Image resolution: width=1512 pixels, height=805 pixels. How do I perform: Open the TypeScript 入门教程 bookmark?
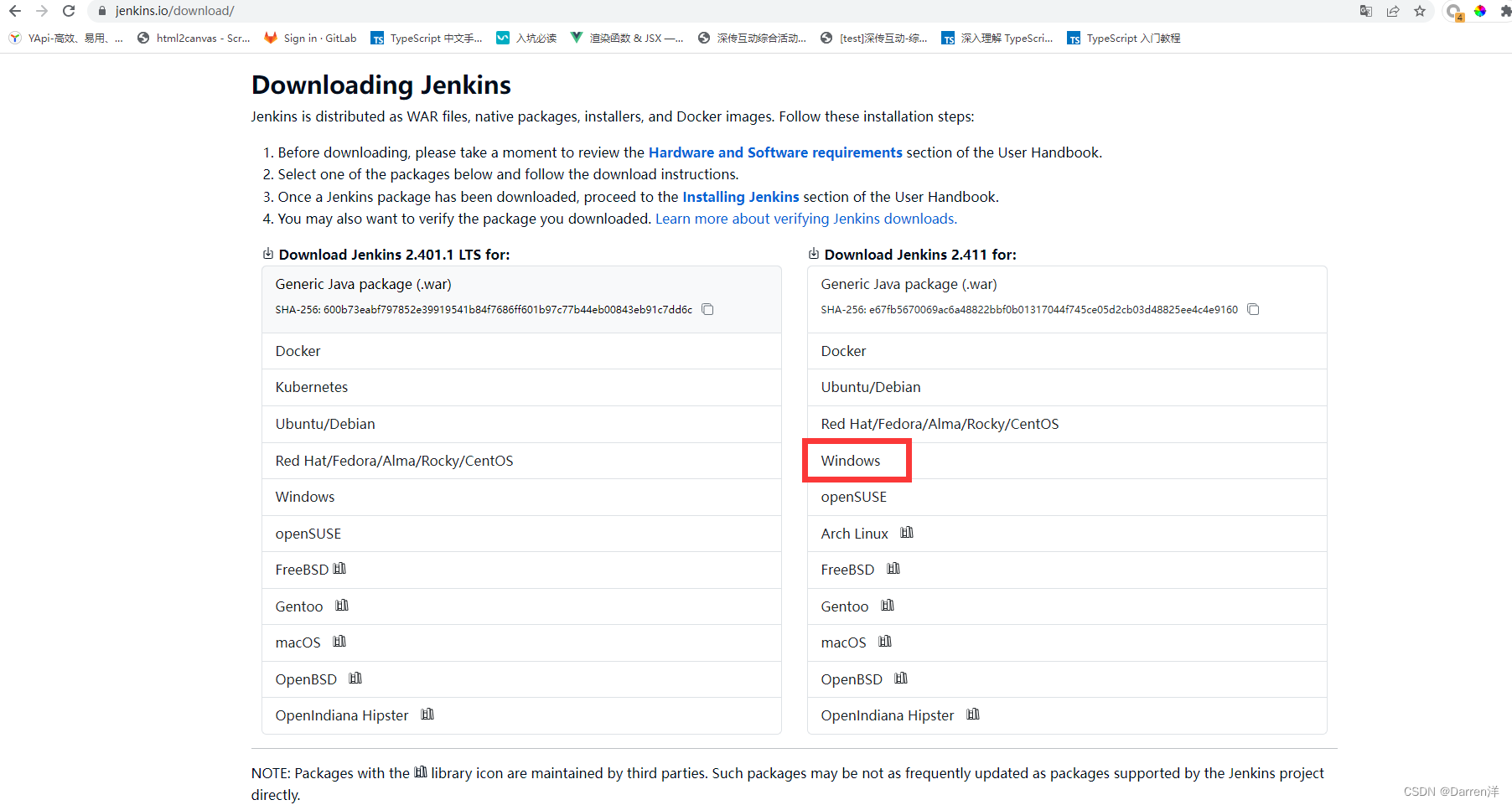[1124, 38]
